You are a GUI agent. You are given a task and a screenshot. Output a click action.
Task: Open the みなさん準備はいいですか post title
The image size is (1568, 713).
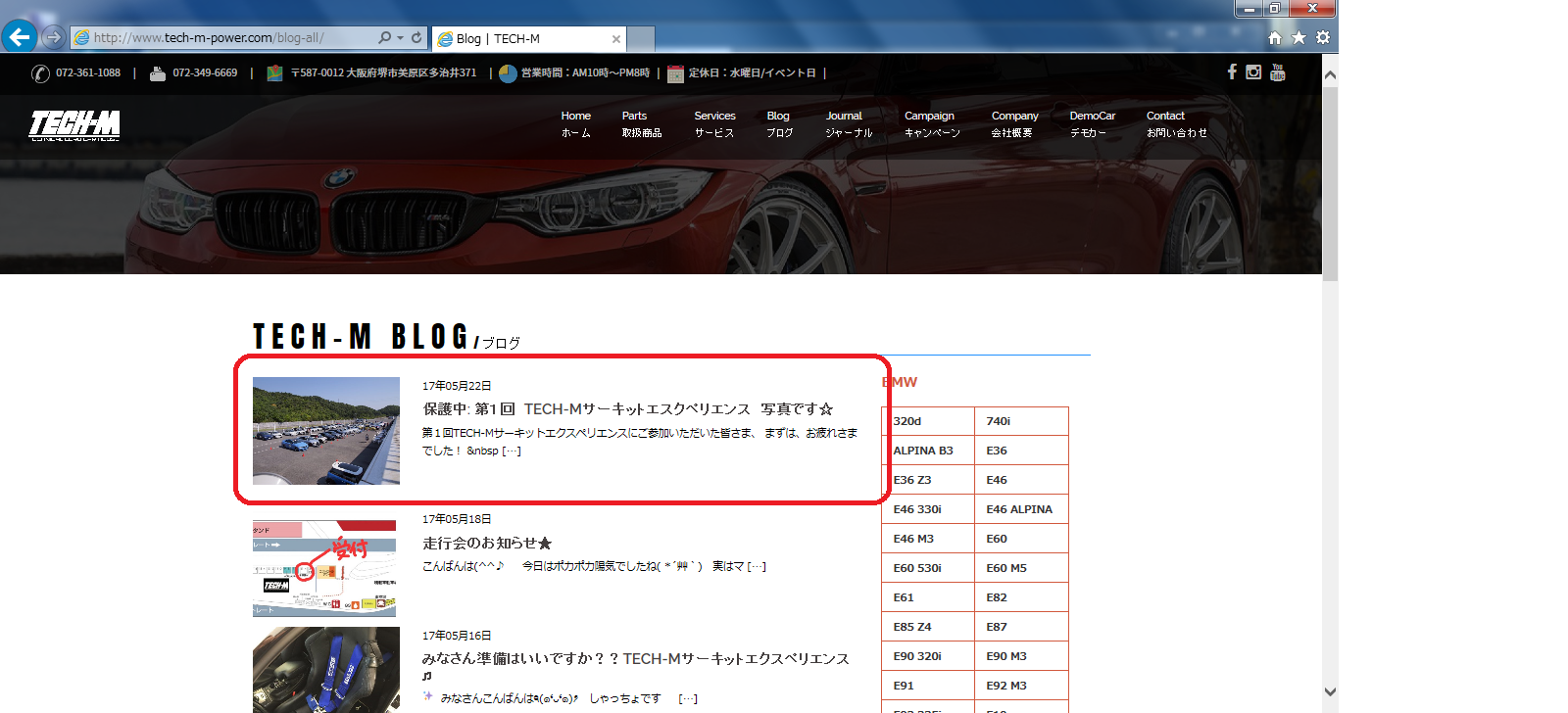(x=636, y=666)
